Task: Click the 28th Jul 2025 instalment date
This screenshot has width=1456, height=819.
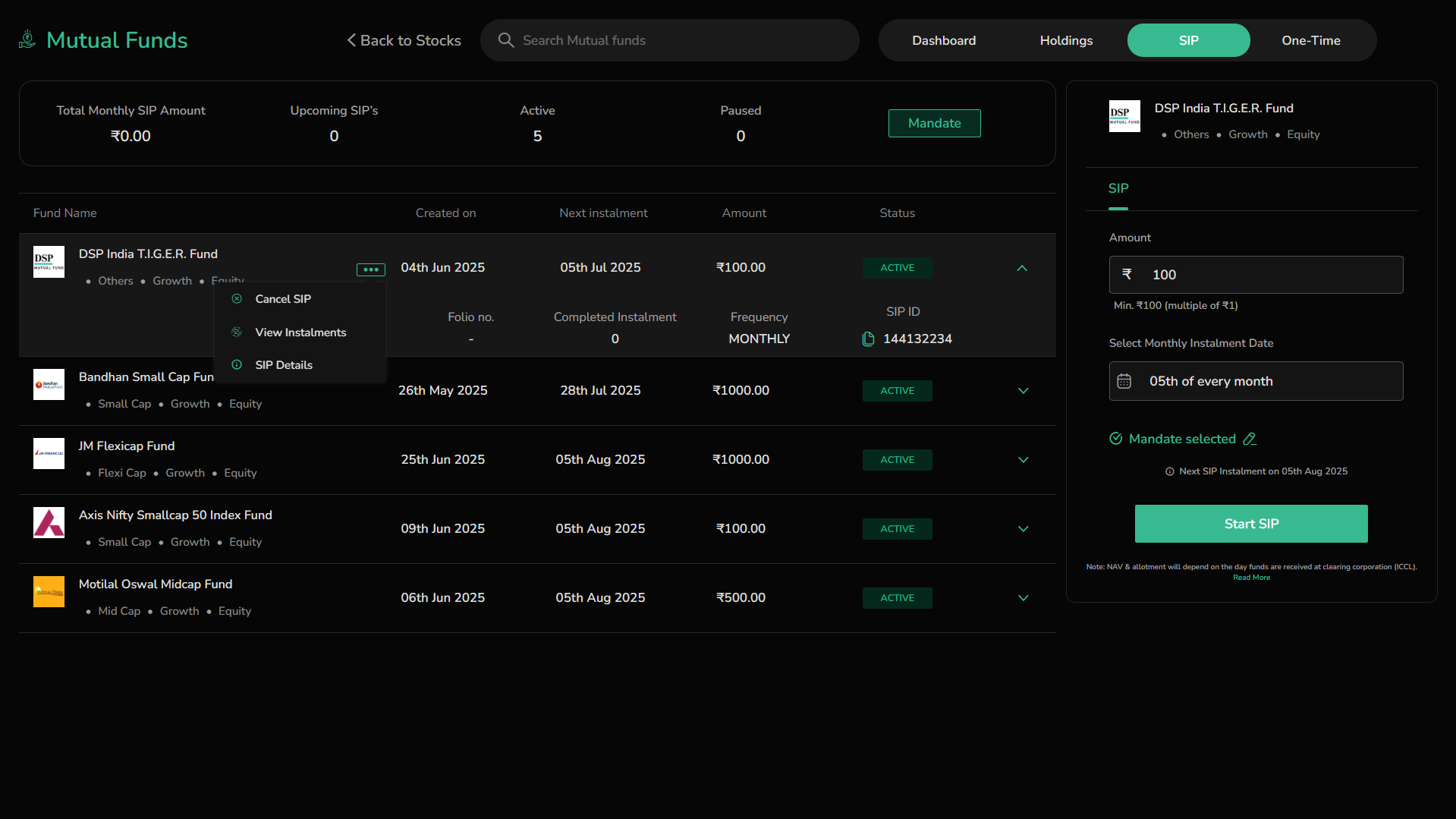Action: tap(600, 391)
